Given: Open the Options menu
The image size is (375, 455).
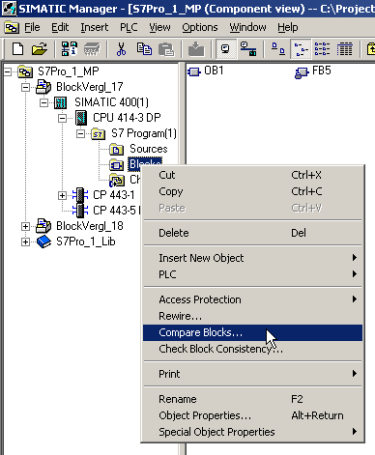Looking at the screenshot, I should coord(200,27).
